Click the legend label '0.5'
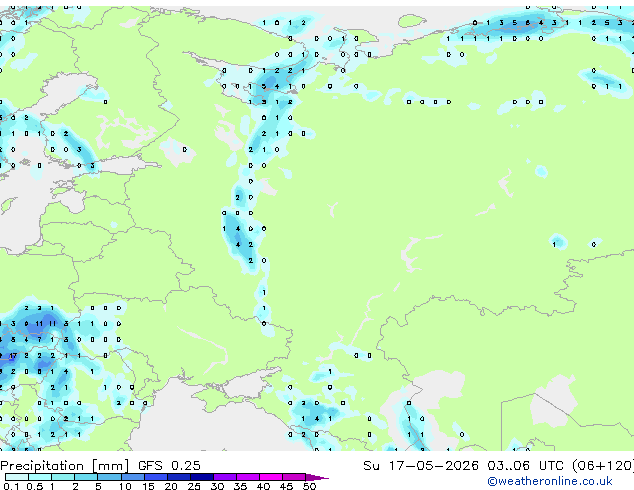The height and width of the screenshot is (490, 634). click(34, 486)
